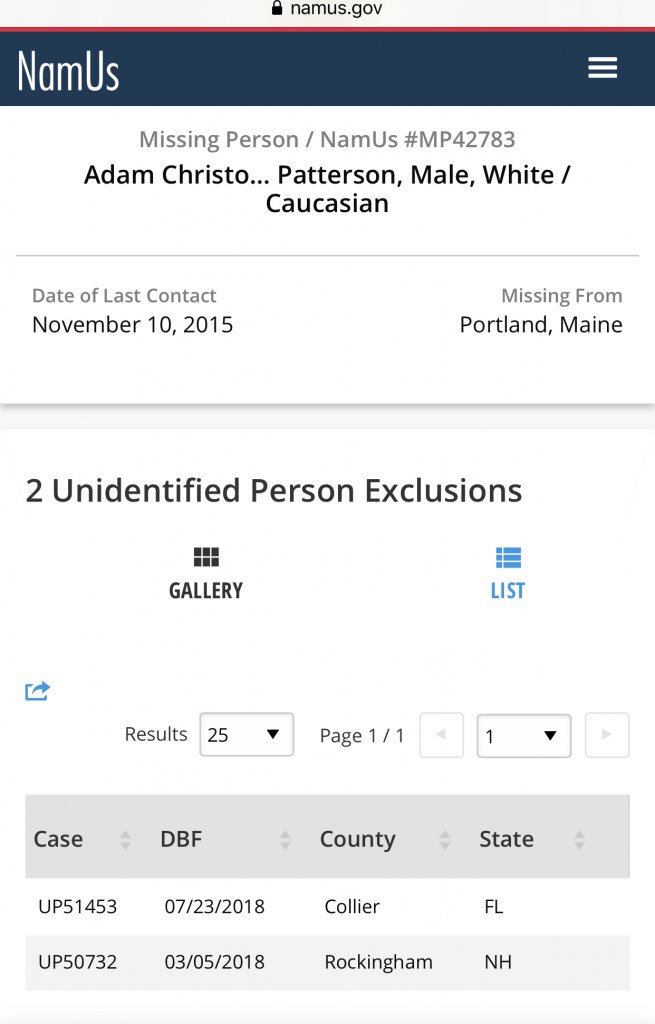Screen dimensions: 655x1024
Task: Switch to the LIST view tab
Action: (x=508, y=590)
